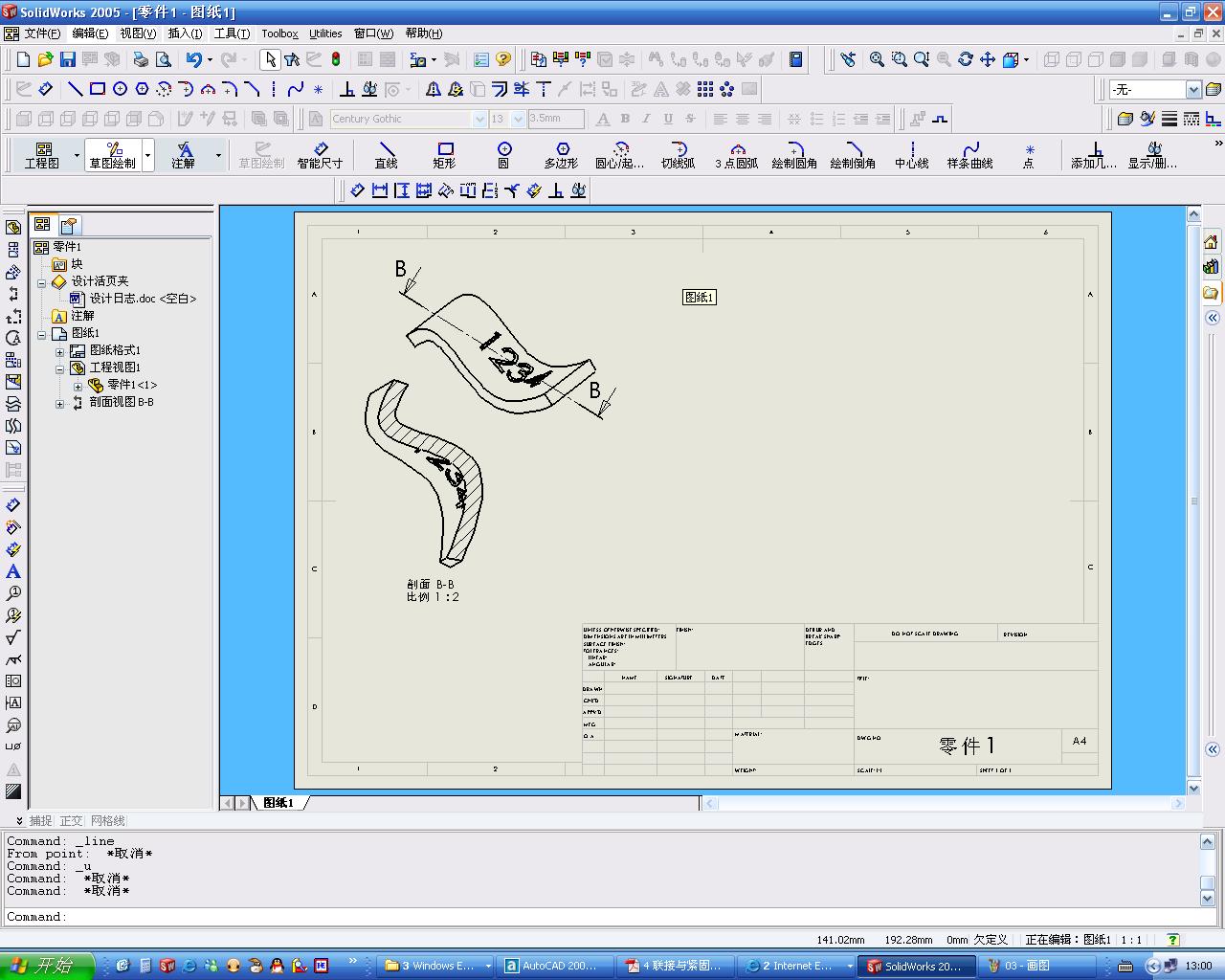Collapse the 设计活页夹 tree node
Screen dimensions: 1225x980
tap(42, 282)
